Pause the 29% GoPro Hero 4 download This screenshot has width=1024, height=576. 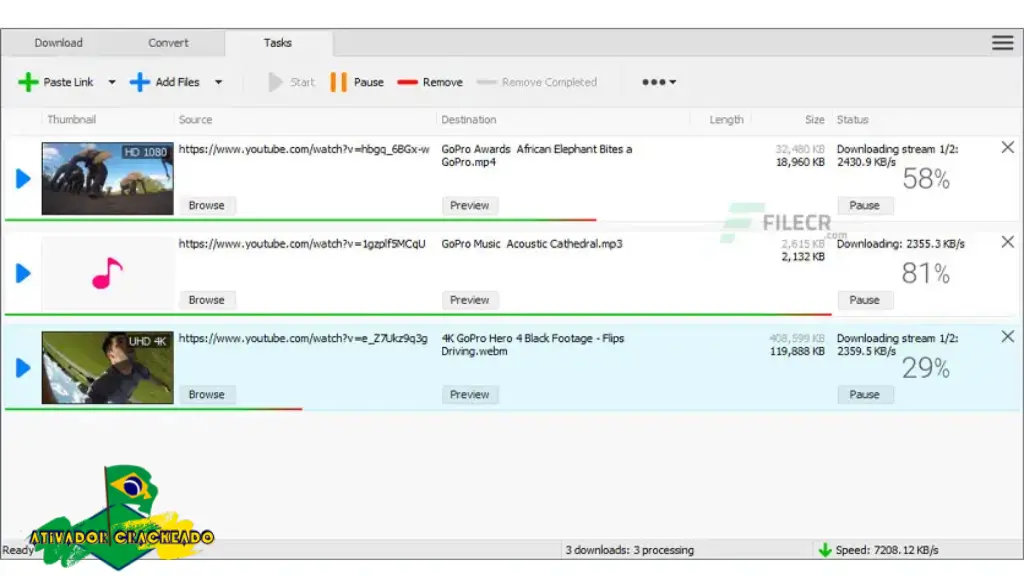pyautogui.click(x=865, y=395)
